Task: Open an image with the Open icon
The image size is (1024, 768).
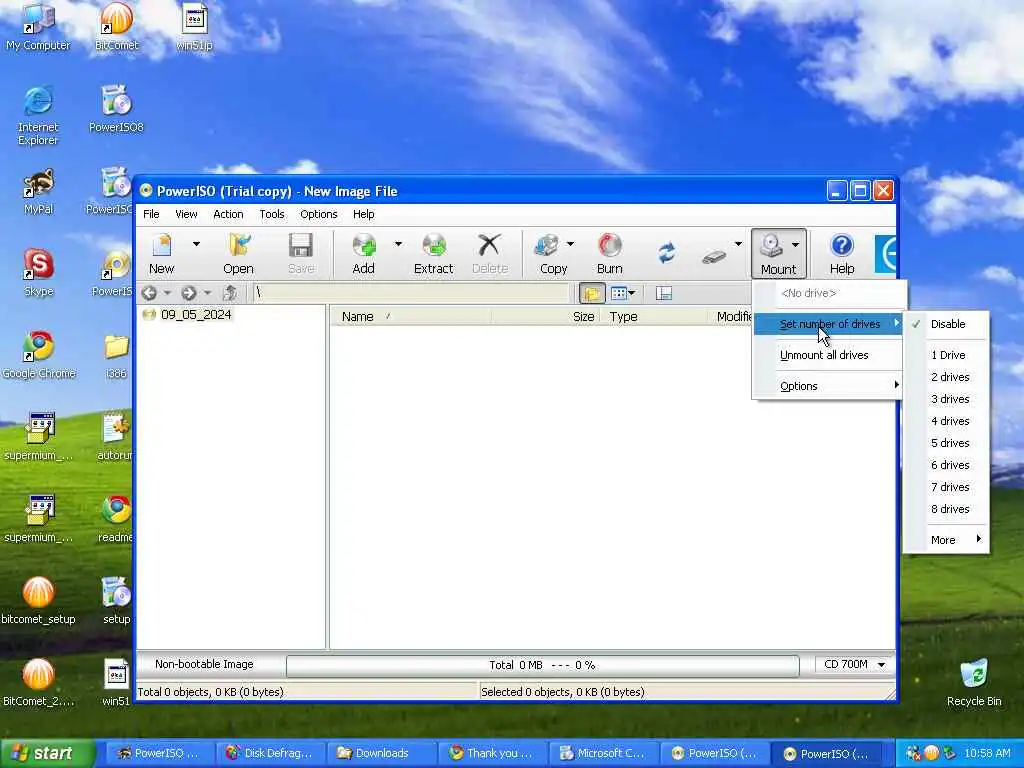Action: (x=238, y=253)
